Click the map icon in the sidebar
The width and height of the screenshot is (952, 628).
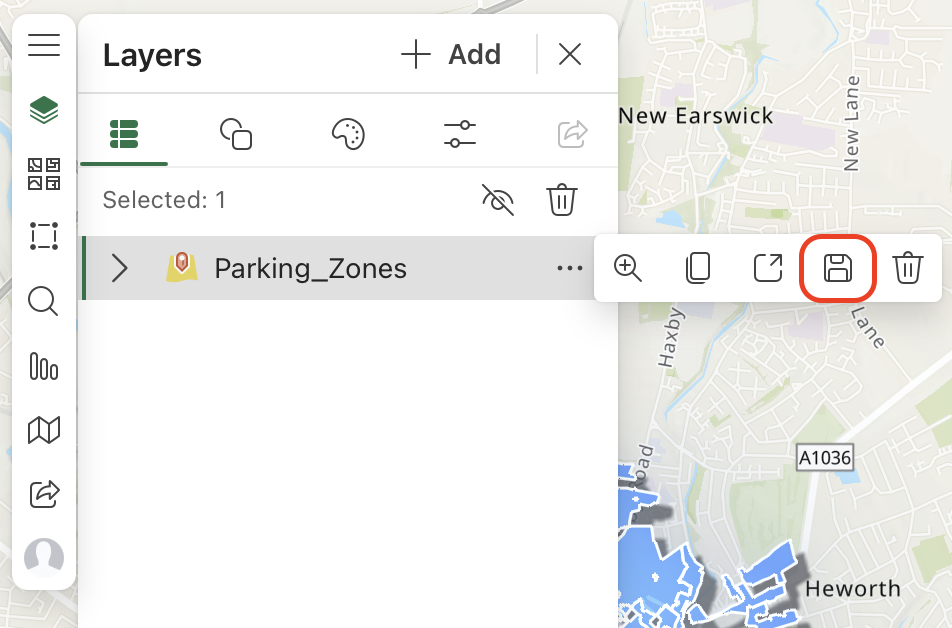click(x=44, y=430)
